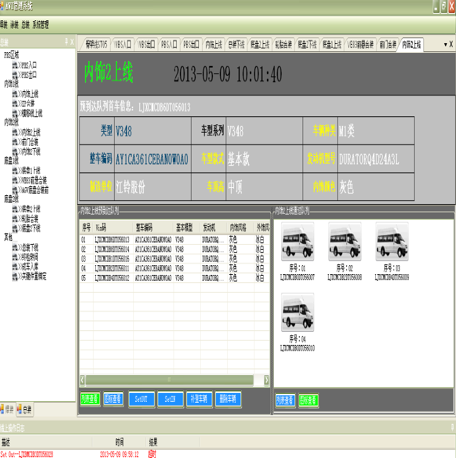456x458 pixels.
Task: Select 前门合装 node in the left tree
Action: coord(26,142)
